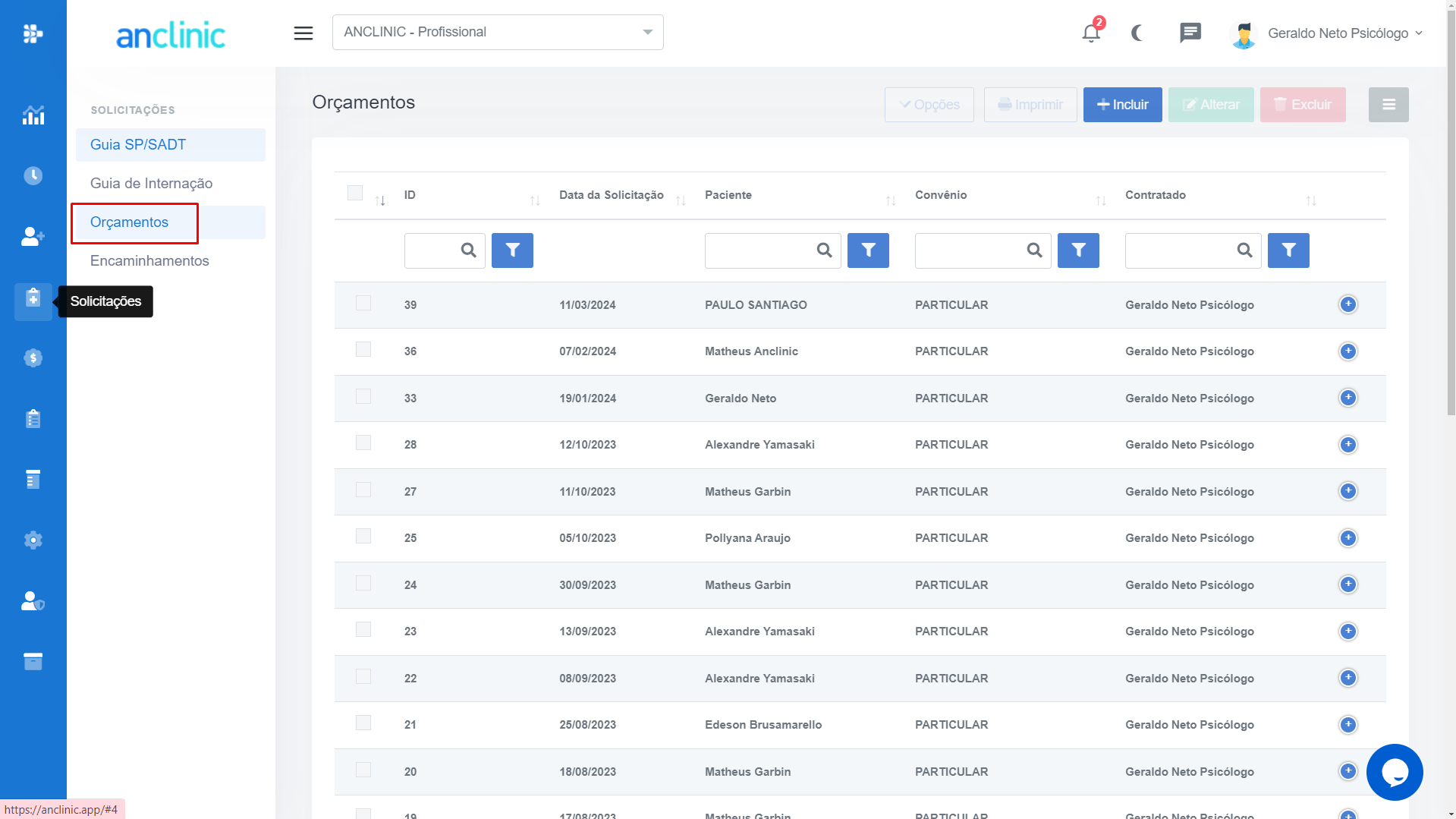The height and width of the screenshot is (819, 1456).
Task: Check the row for ID 24
Action: [363, 584]
